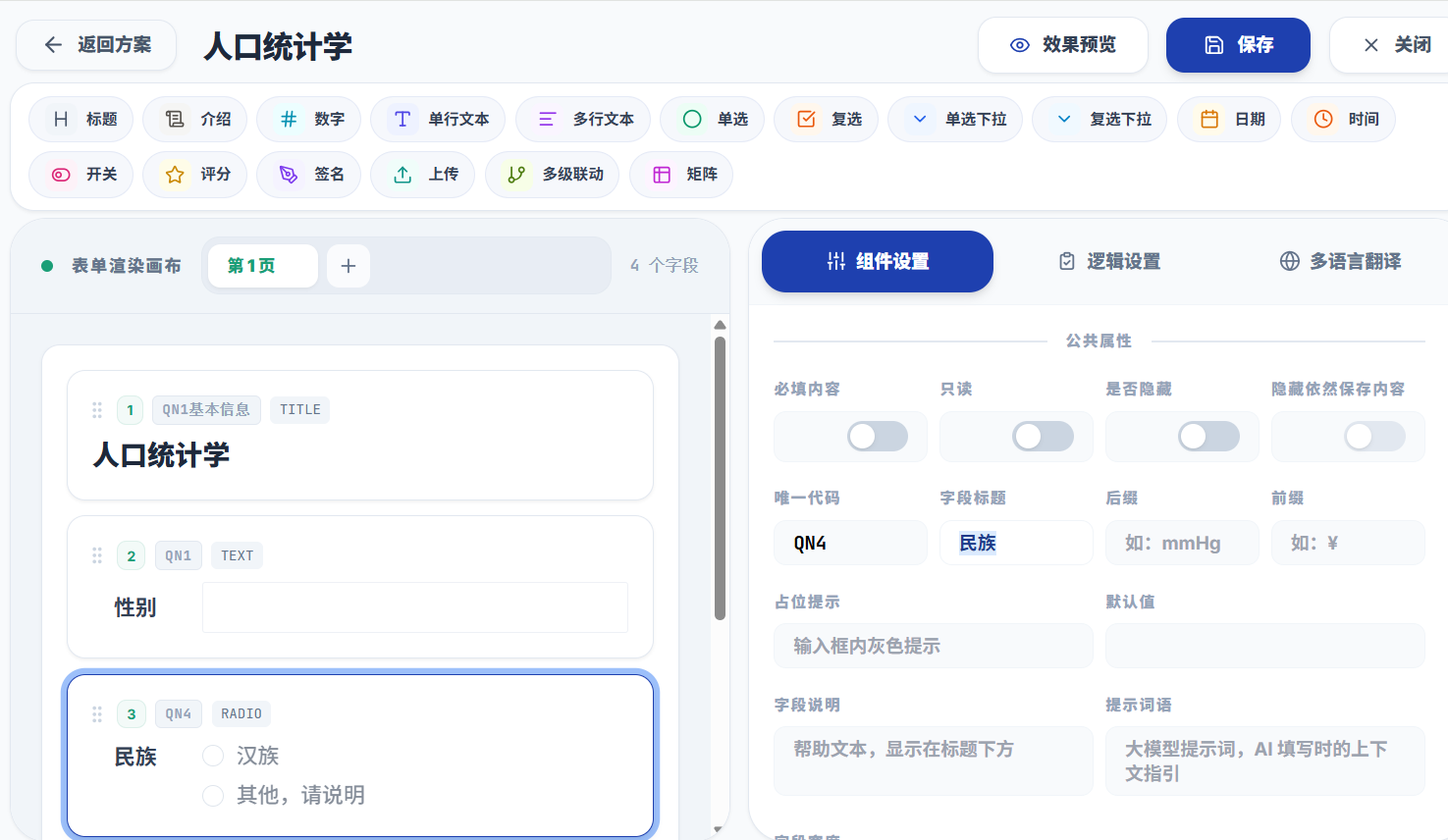The height and width of the screenshot is (840, 1448).
Task: Switch to 第1页 page tab
Action: pos(263,266)
